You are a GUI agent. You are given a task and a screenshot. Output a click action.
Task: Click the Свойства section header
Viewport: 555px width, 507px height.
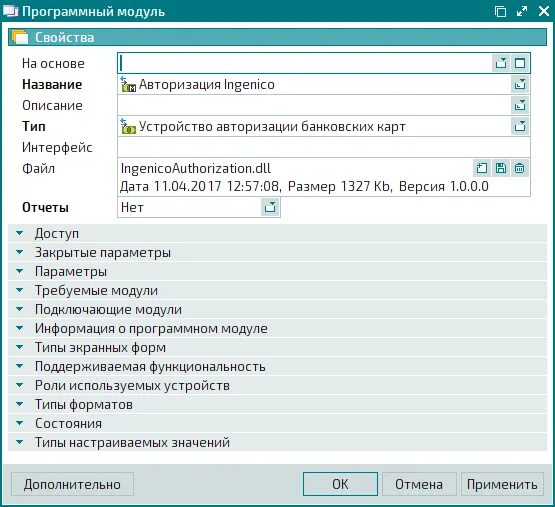[278, 37]
